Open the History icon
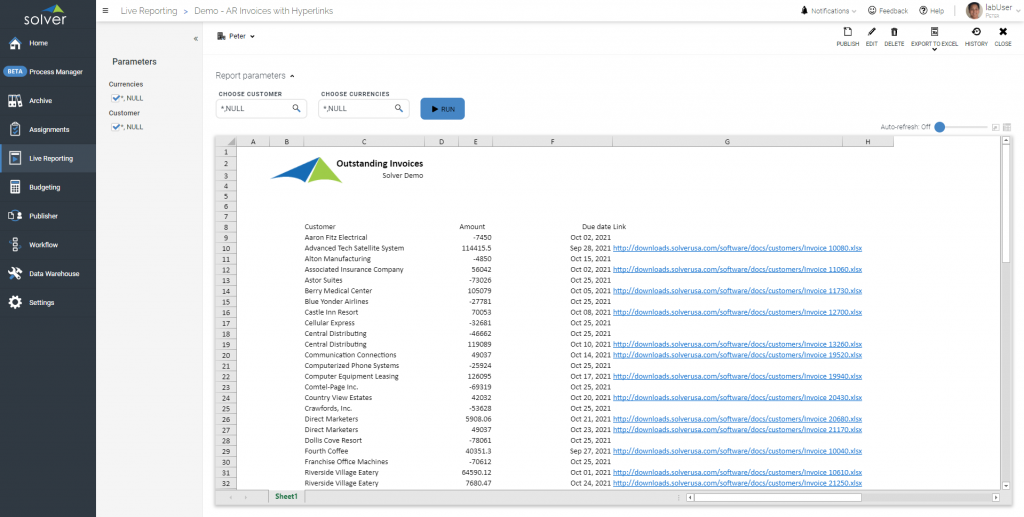1024x517 pixels. click(x=976, y=33)
